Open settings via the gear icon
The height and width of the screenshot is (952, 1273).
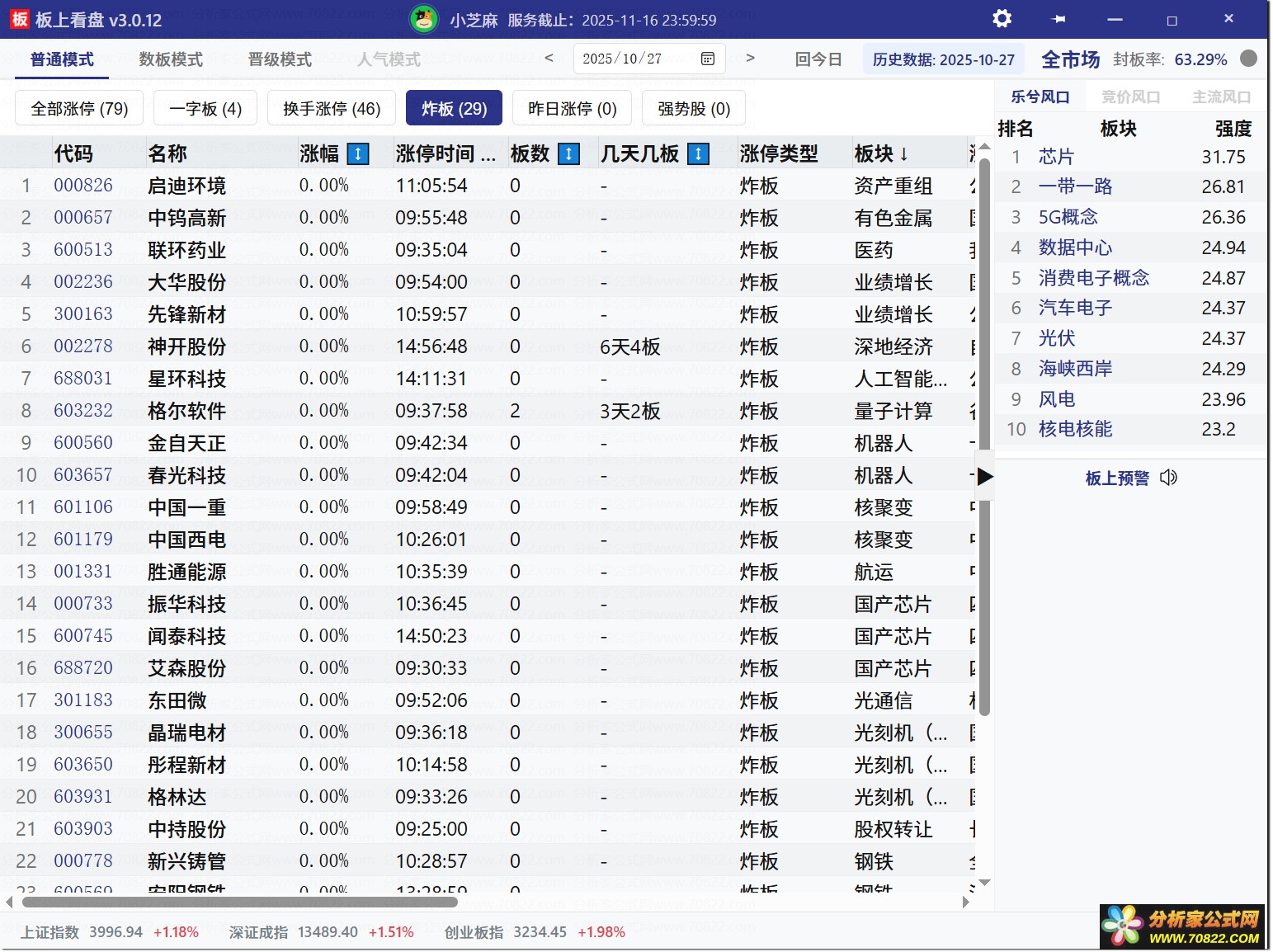coord(1002,19)
